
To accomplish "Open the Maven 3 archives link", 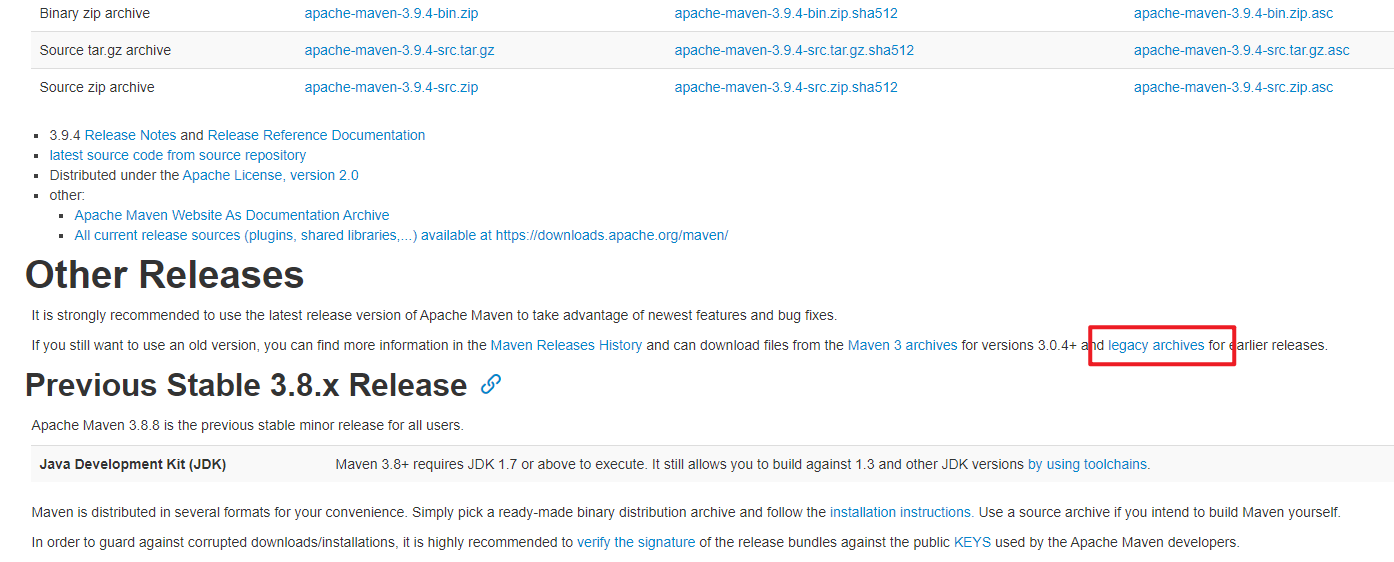I will pos(902,345).
